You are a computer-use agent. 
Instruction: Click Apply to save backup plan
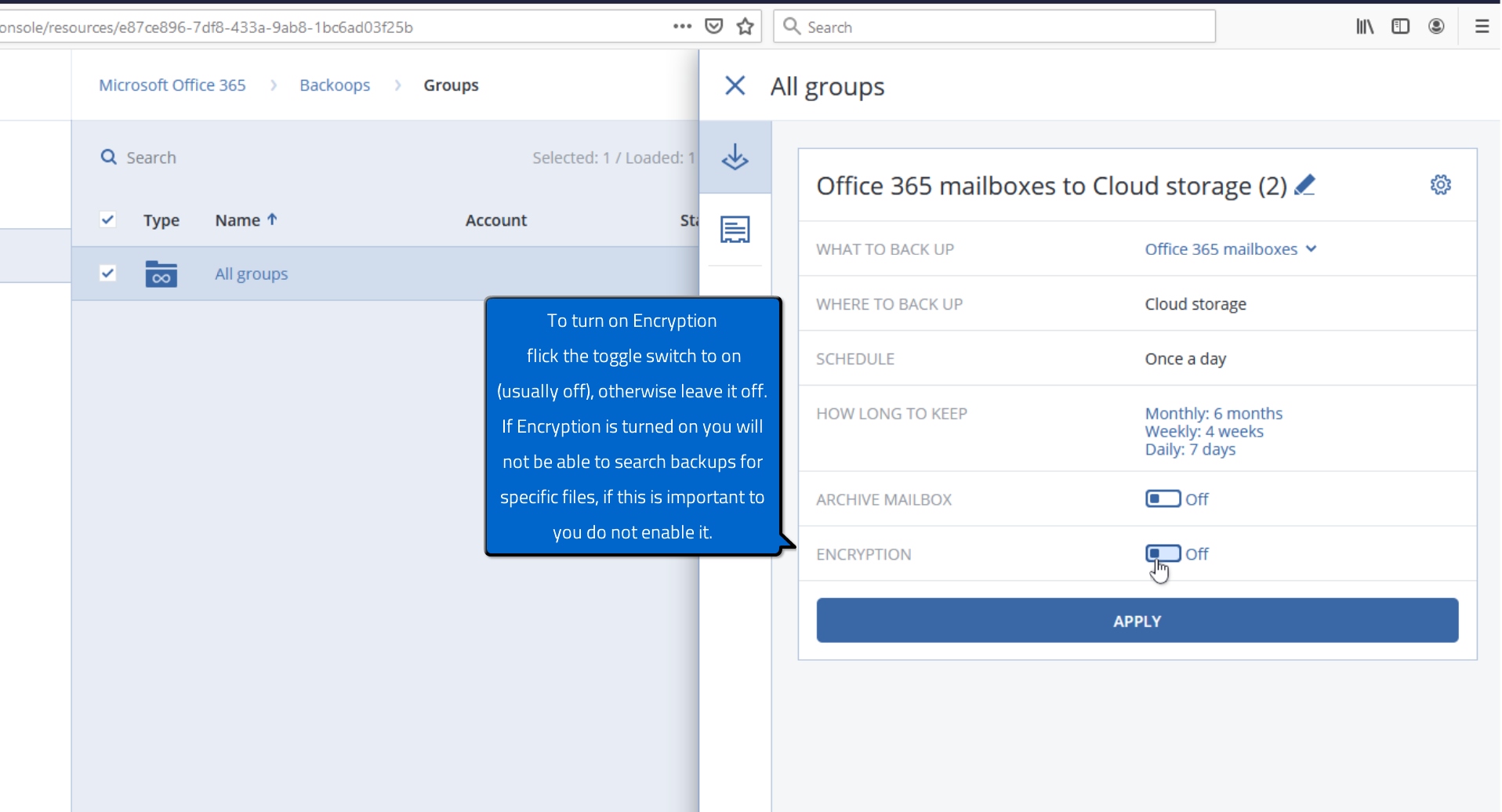pyautogui.click(x=1137, y=621)
